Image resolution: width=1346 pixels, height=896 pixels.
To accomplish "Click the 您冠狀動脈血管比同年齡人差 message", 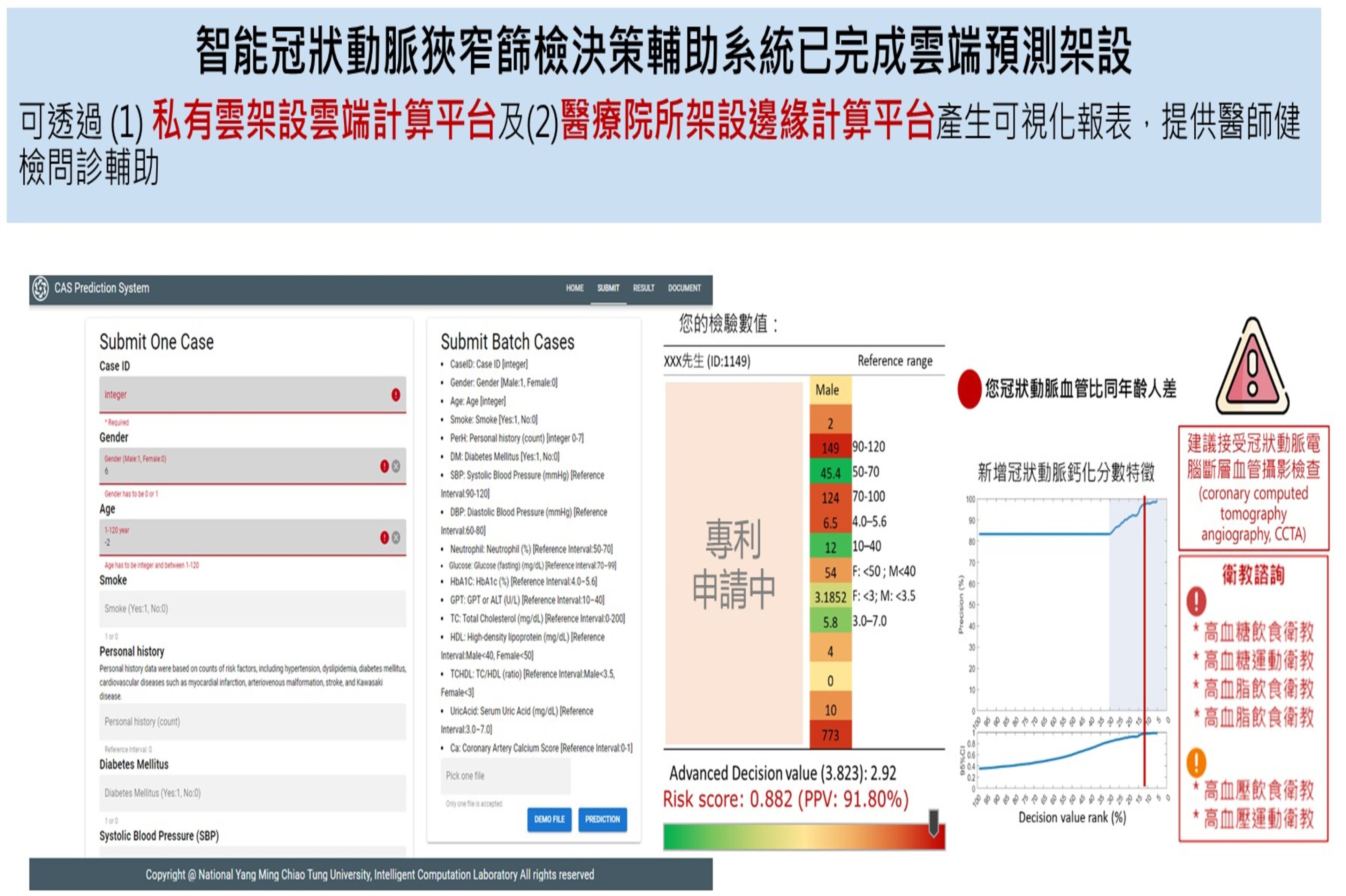I will click(x=1080, y=389).
